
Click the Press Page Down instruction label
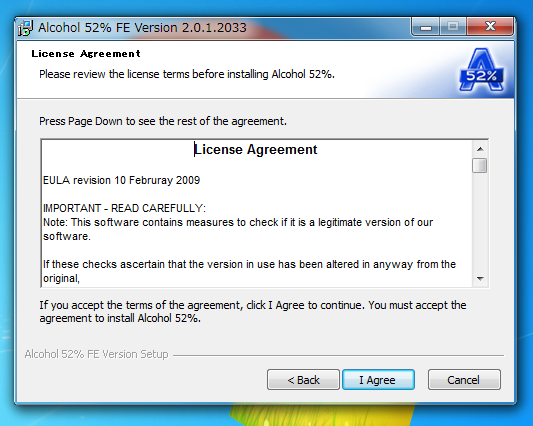click(x=163, y=121)
